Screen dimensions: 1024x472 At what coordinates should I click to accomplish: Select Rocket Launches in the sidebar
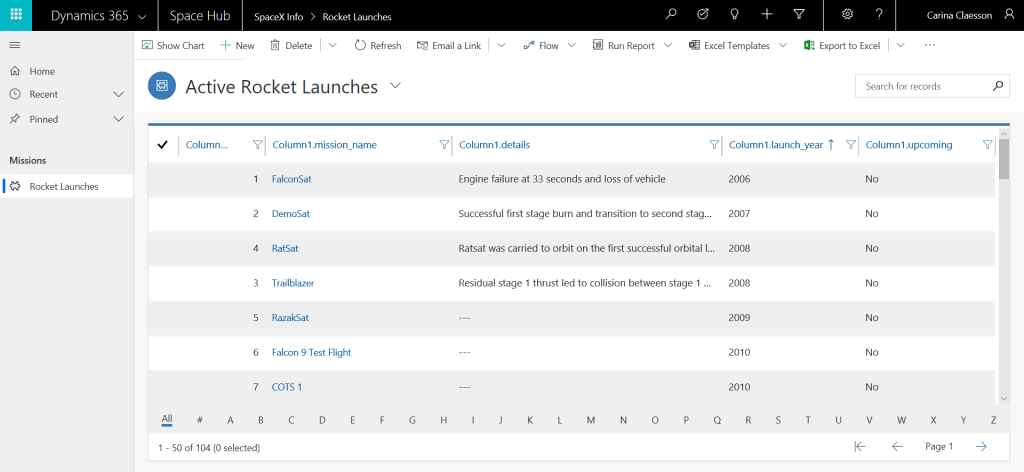point(63,186)
